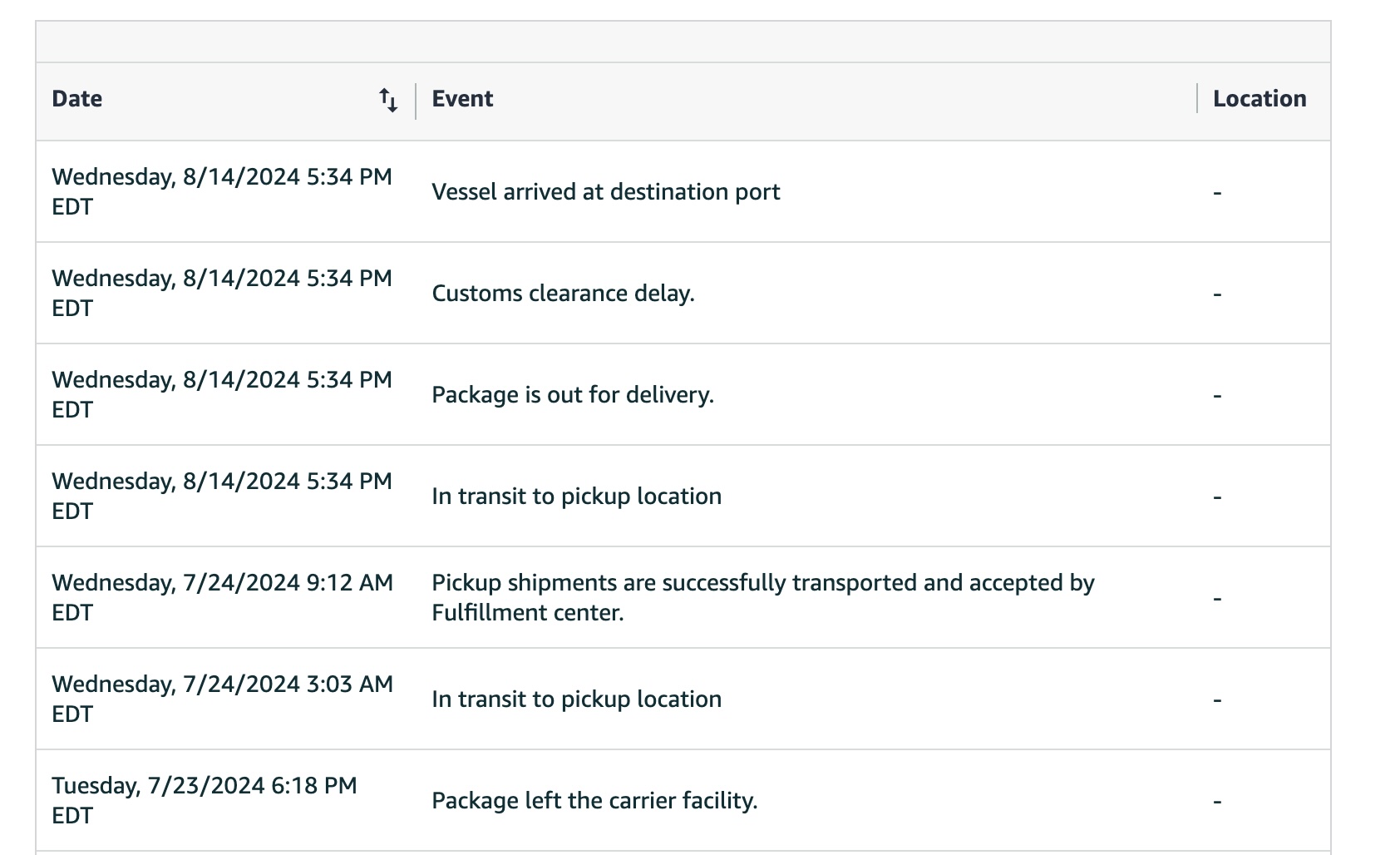Click the 'Pickup shipments are successfully transported' event
1400x855 pixels.
pos(763,598)
